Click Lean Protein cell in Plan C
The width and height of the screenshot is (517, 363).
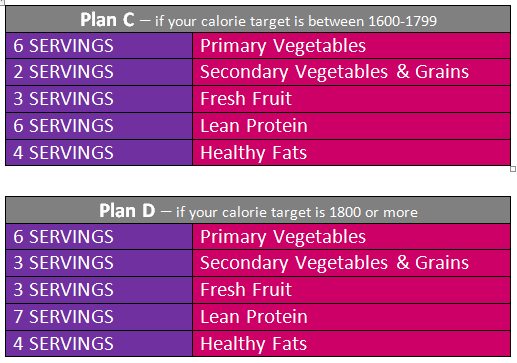click(351, 126)
